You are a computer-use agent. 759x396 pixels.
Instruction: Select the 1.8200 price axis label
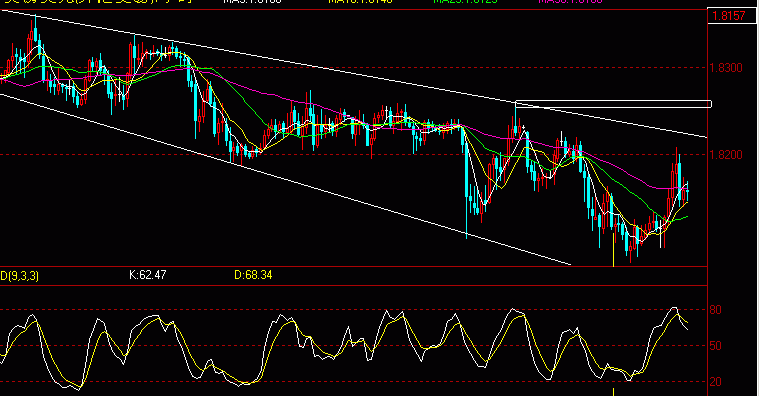tap(726, 155)
